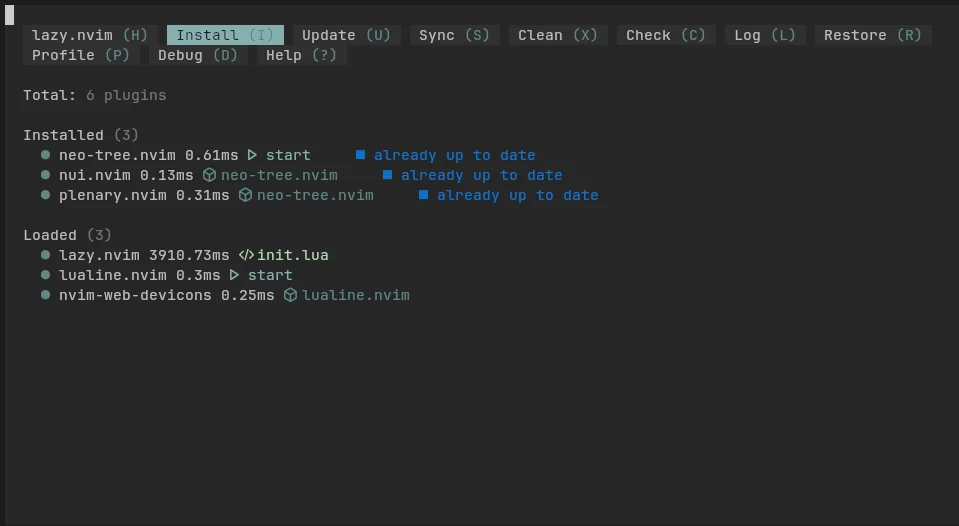Click the bullet dot beside neo-tree.nvim
959x526 pixels.
pos(45,155)
